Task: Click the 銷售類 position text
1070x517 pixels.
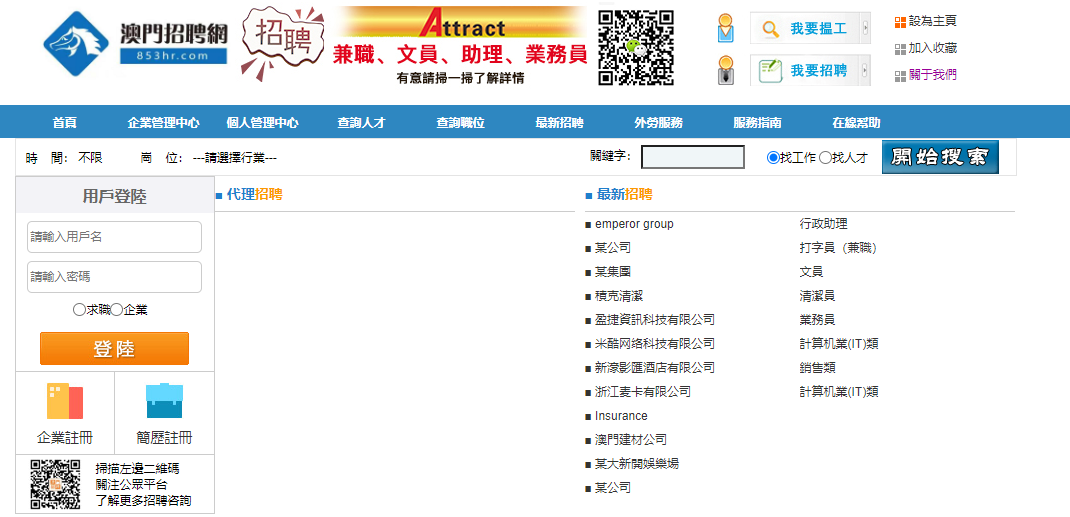Action: pos(818,368)
